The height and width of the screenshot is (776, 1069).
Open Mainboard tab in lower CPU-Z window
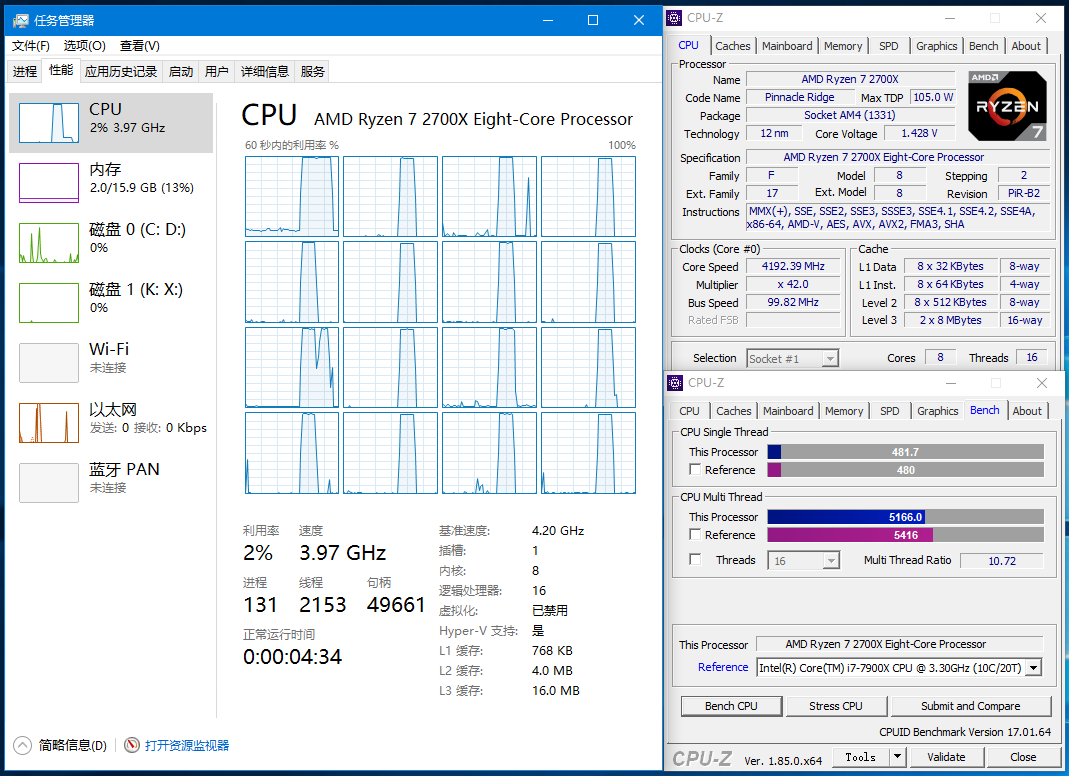787,411
